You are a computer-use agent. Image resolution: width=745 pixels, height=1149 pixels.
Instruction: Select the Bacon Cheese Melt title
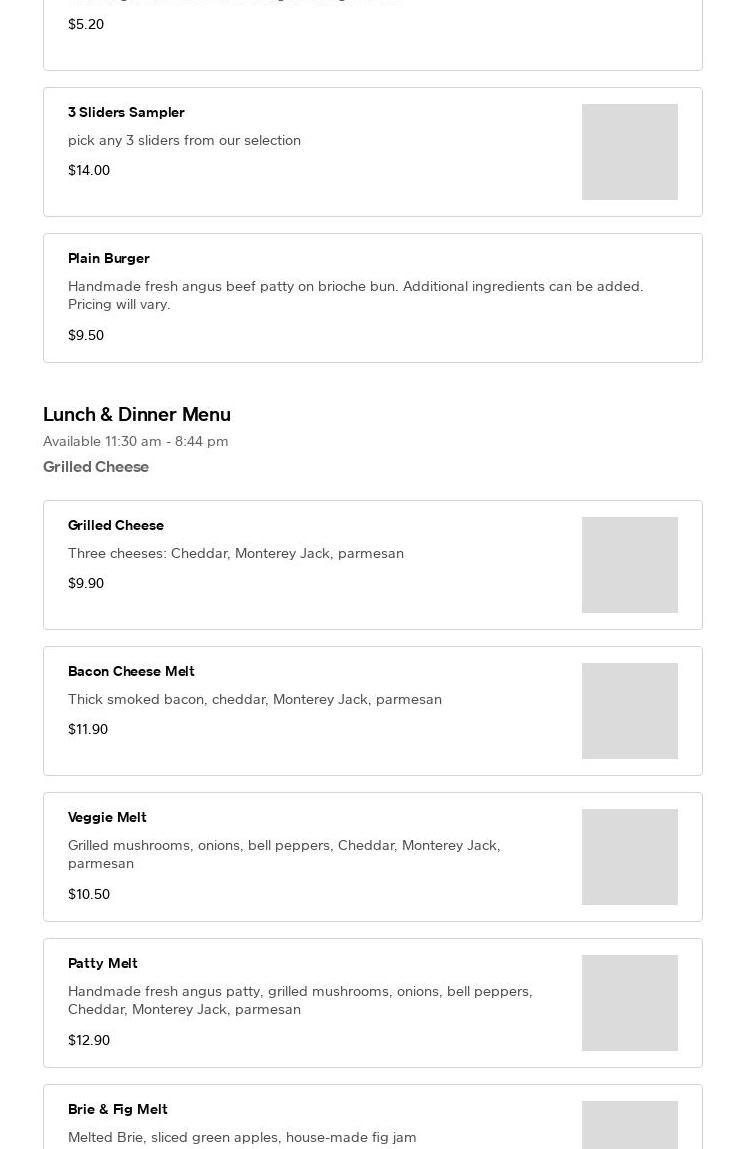131,671
